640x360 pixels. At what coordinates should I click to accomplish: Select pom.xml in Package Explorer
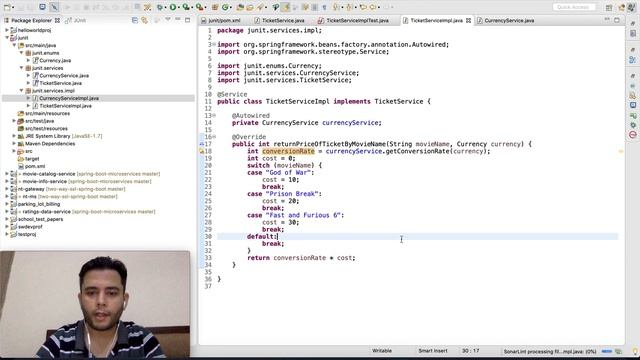click(x=35, y=166)
